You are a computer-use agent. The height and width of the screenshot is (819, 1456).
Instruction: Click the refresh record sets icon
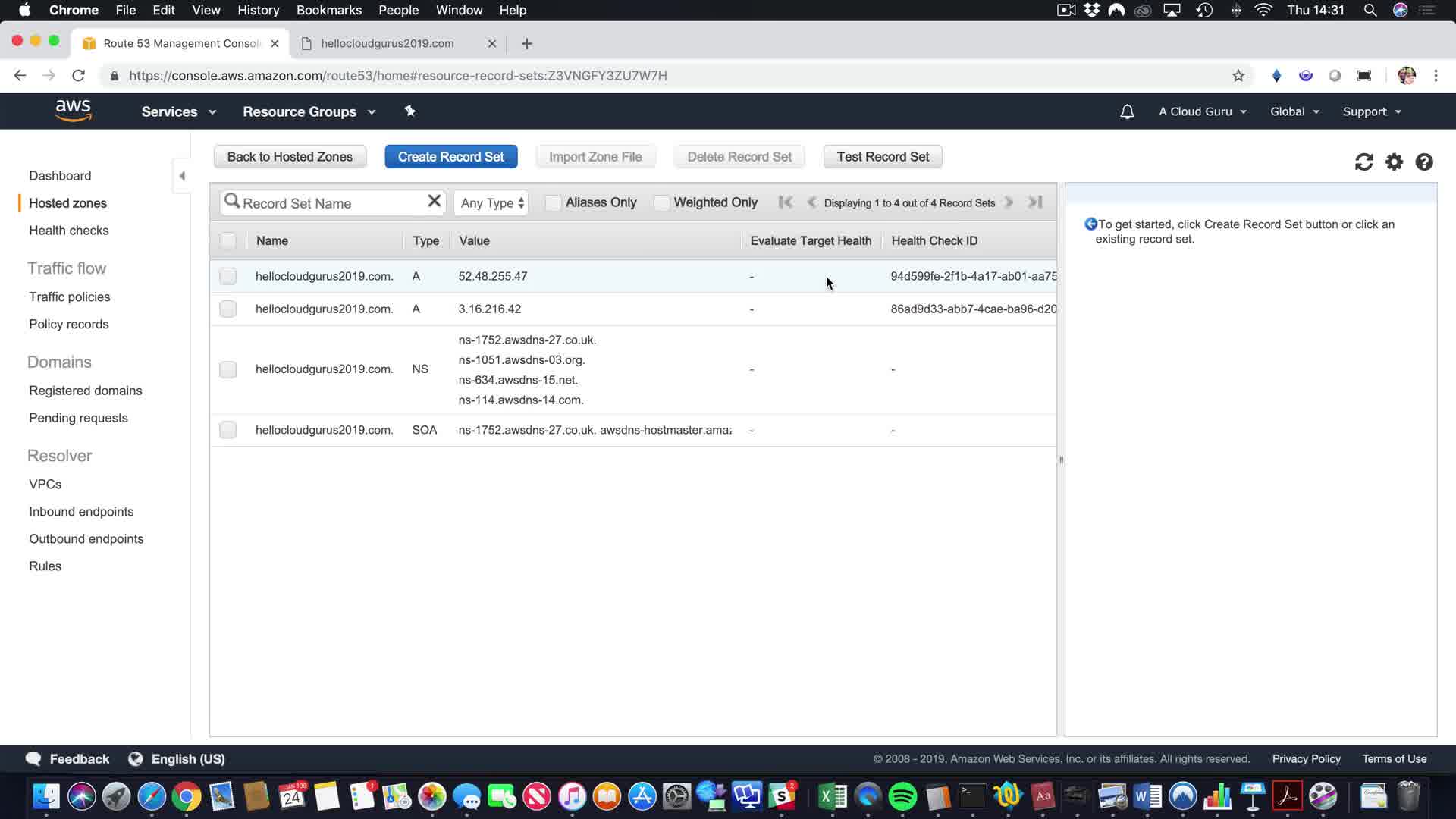(1363, 162)
